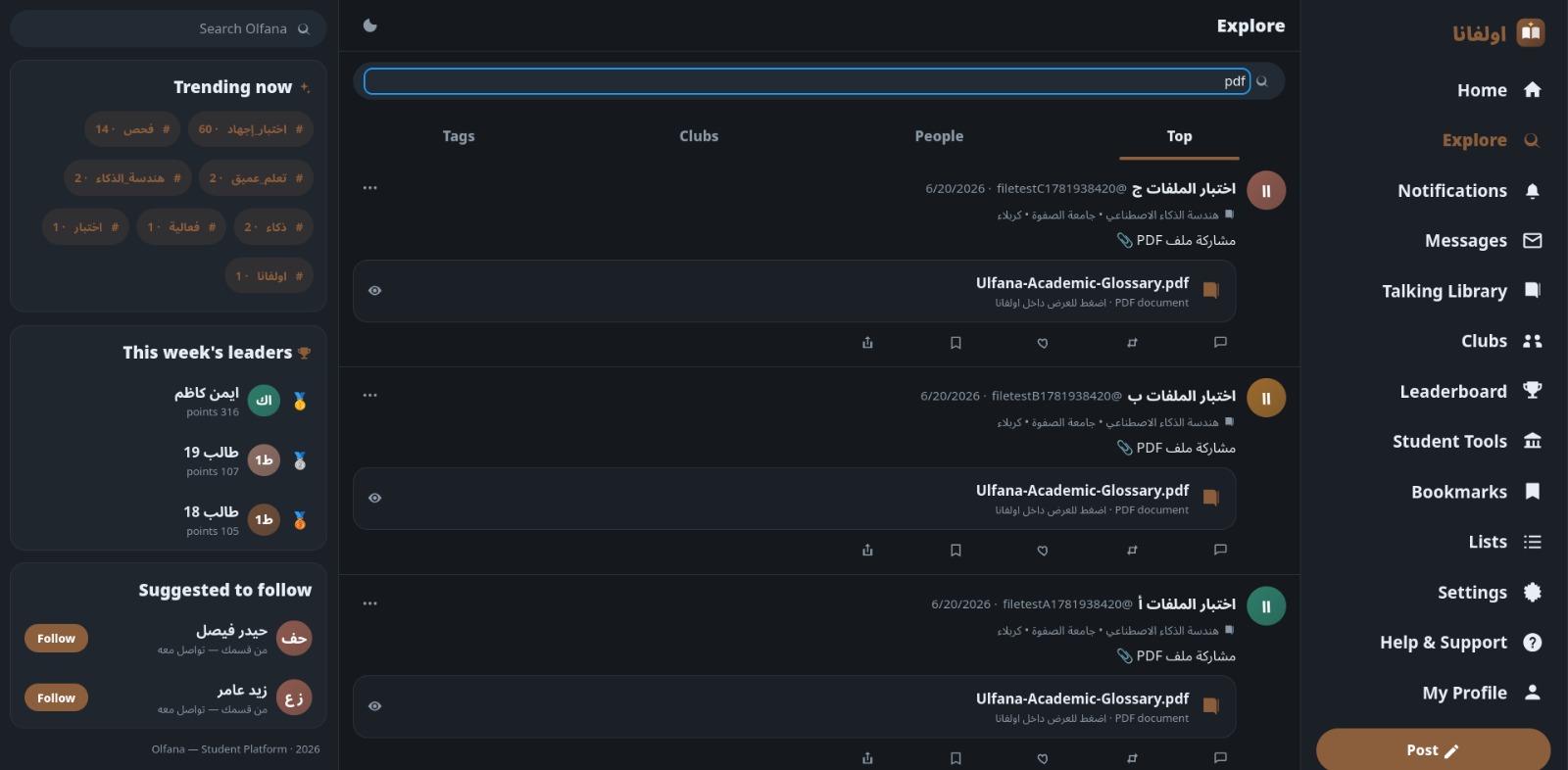Open avatar of filetestA post author
The height and width of the screenshot is (770, 1568).
tap(1266, 606)
